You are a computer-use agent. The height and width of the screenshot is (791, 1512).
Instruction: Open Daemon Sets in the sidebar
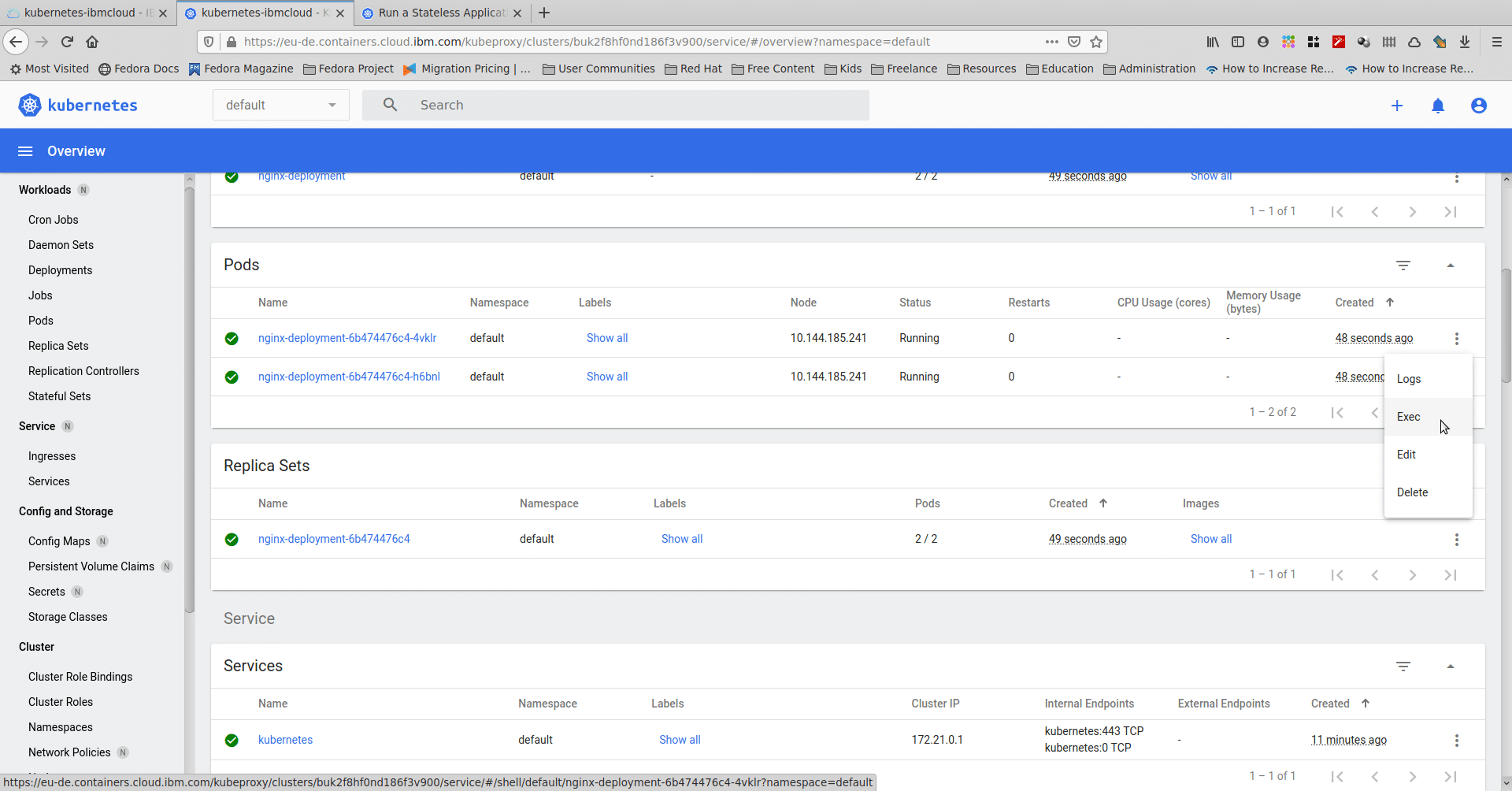coord(61,245)
